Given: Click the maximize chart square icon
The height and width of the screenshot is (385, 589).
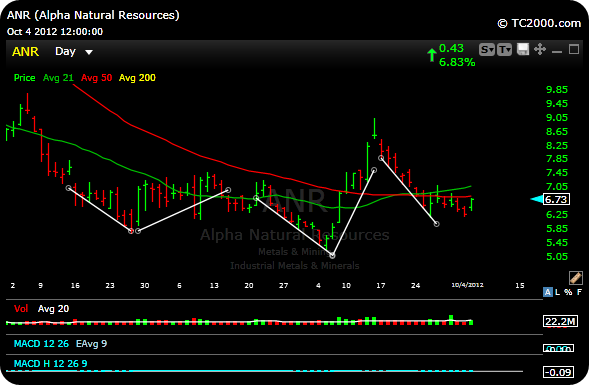Looking at the screenshot, I should point(574,49).
